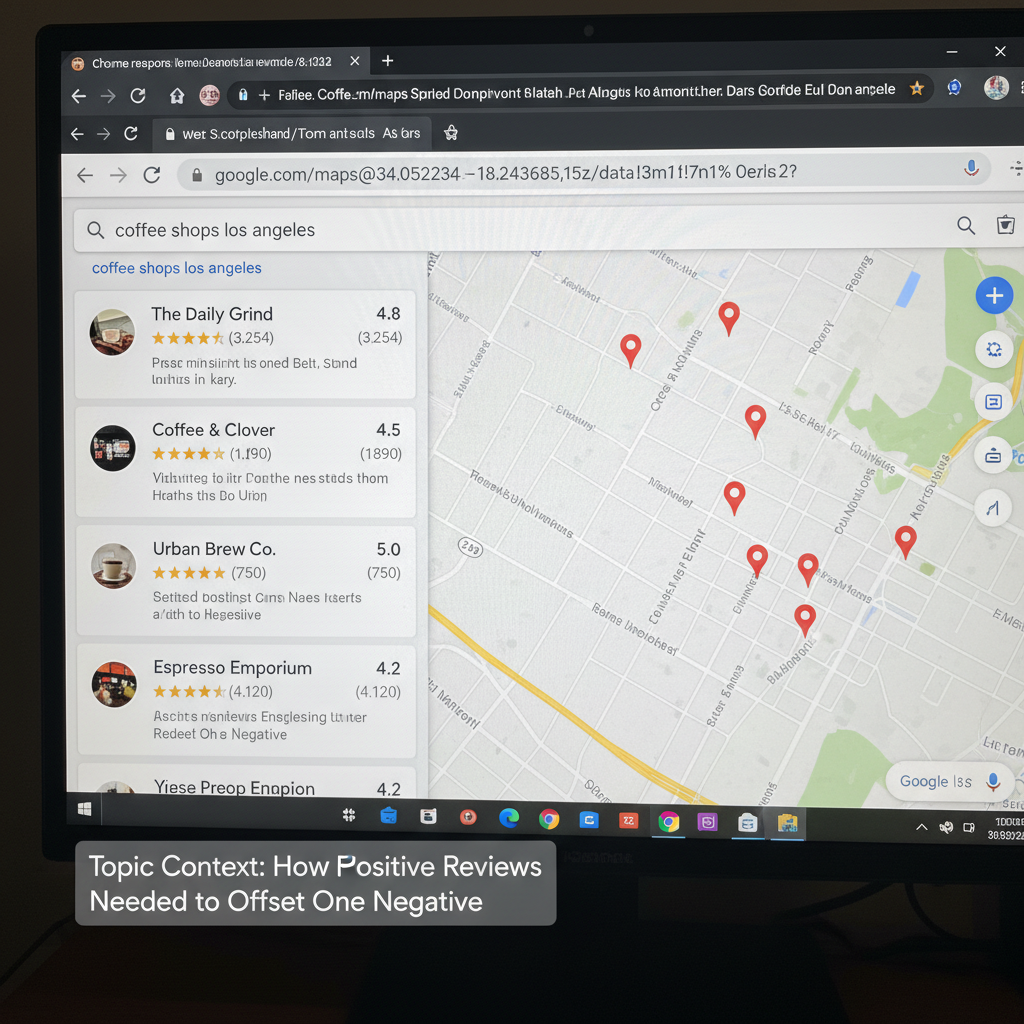Click the file explorer icon in taskbar
Image resolution: width=1024 pixels, height=1024 pixels.
tap(788, 823)
